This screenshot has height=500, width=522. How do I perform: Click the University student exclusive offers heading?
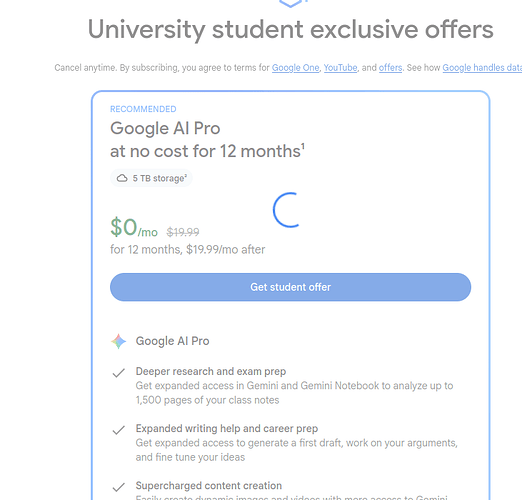(290, 29)
